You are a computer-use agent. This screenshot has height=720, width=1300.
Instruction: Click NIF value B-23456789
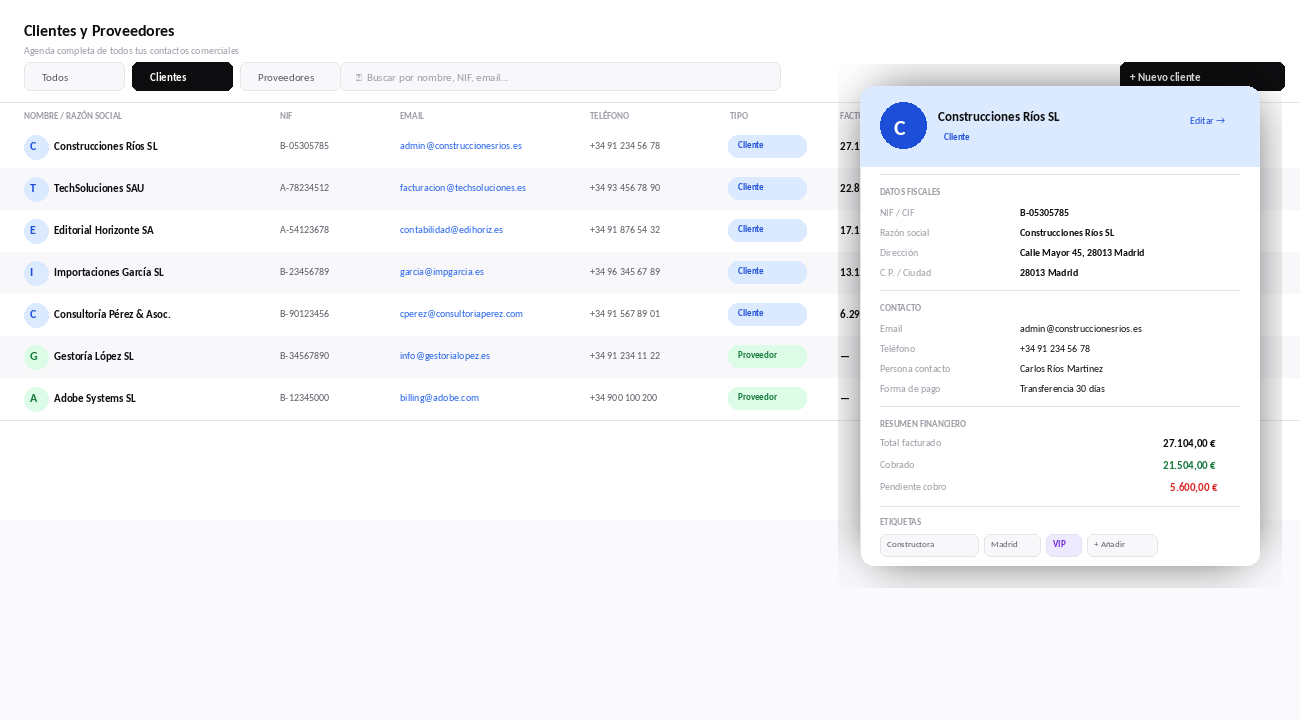point(304,272)
